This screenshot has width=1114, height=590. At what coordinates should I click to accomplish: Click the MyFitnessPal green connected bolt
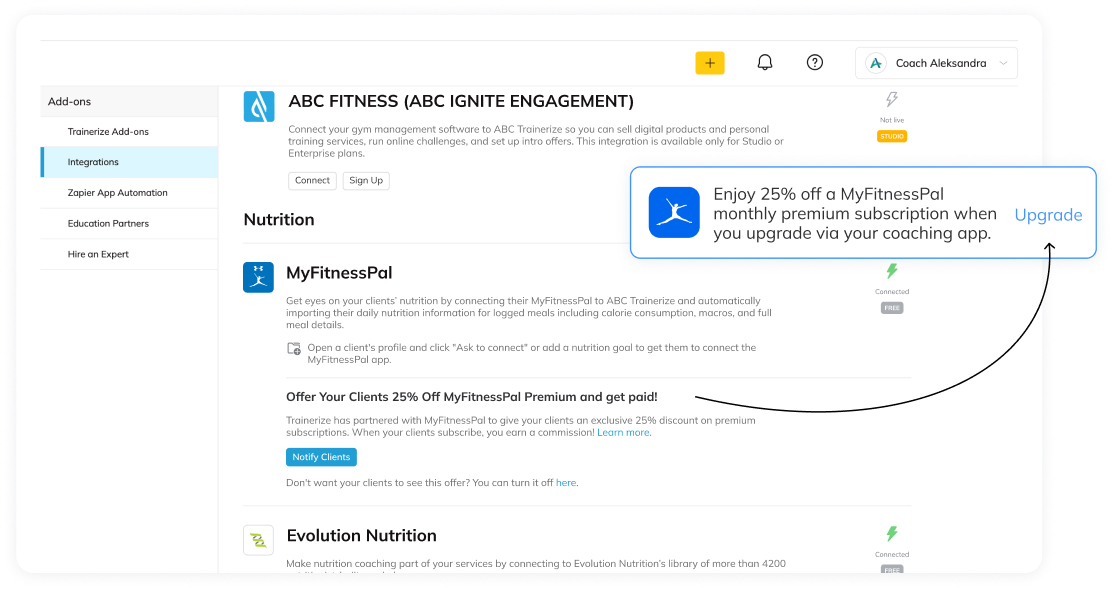[x=892, y=271]
